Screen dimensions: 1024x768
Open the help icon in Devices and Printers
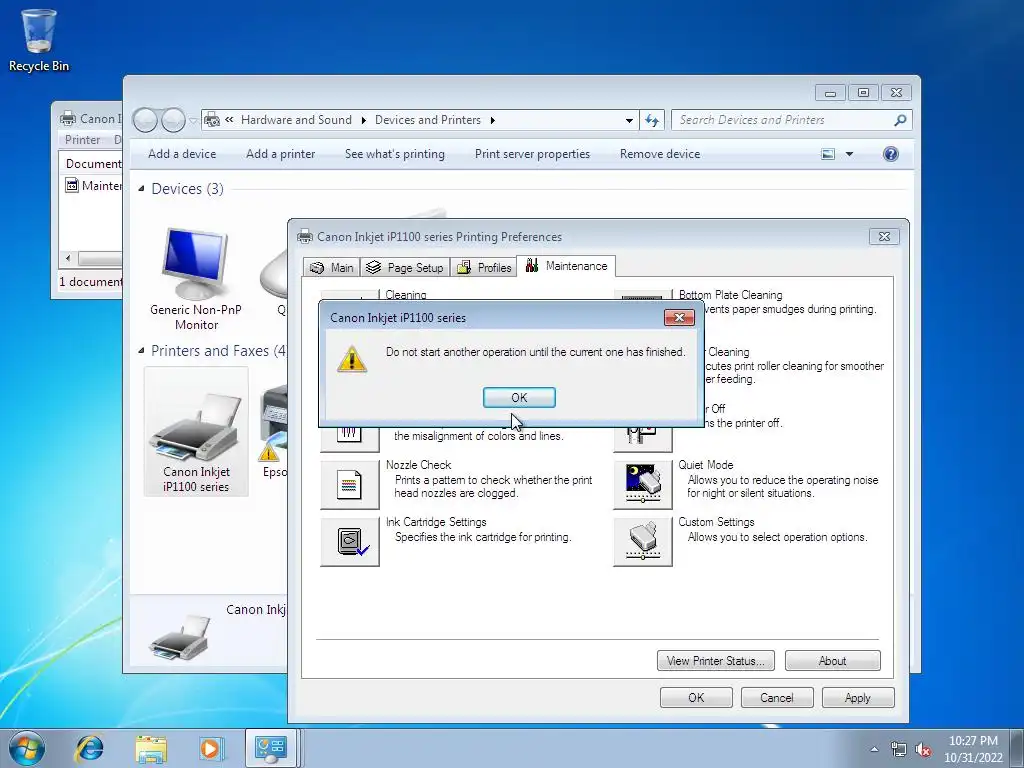891,154
